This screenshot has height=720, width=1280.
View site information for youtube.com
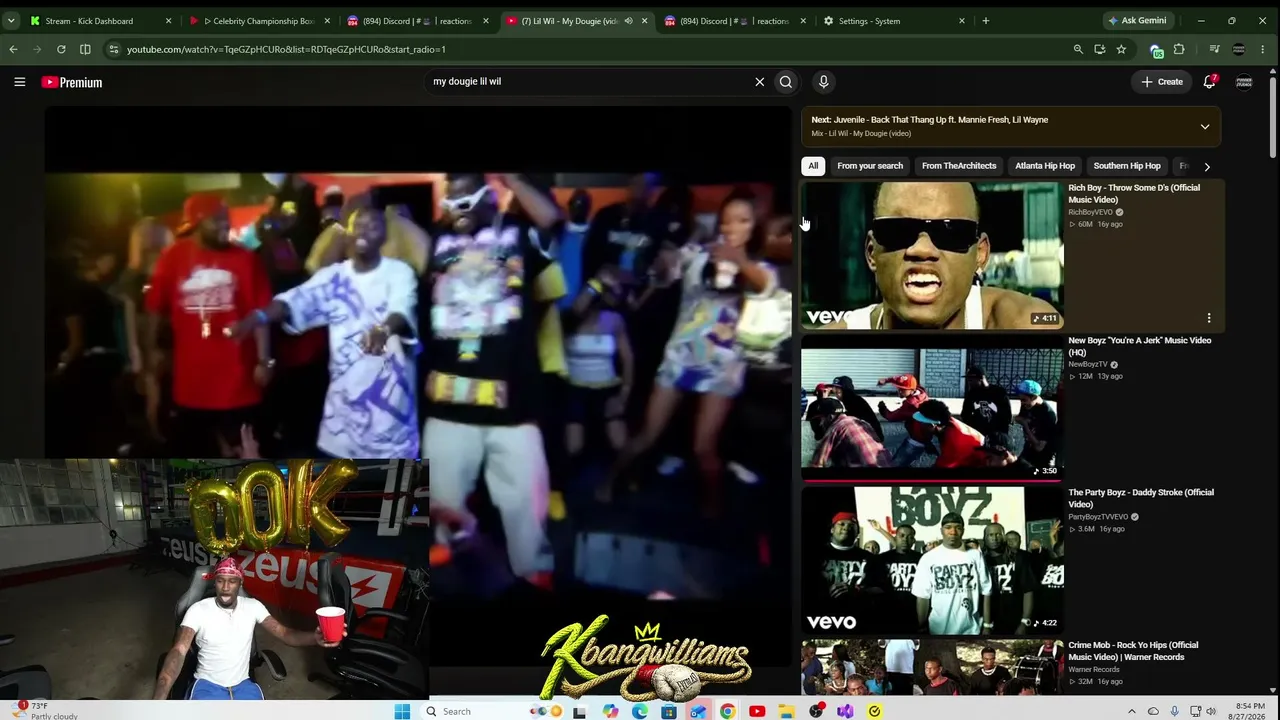[113, 49]
